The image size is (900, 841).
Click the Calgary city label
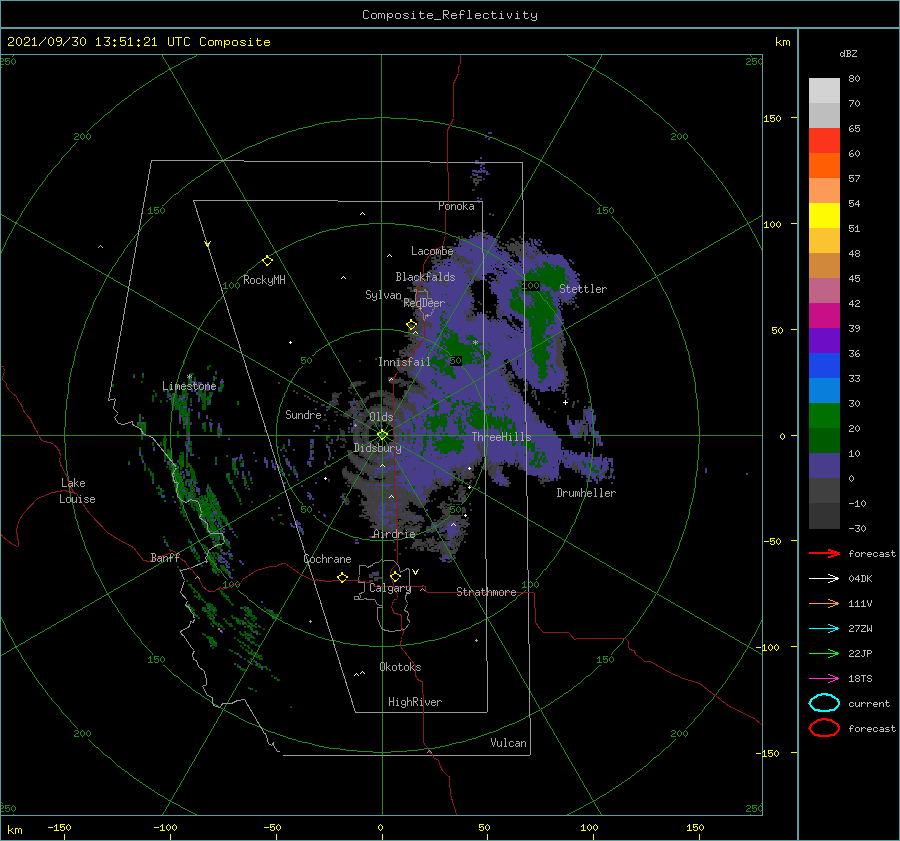(x=390, y=588)
